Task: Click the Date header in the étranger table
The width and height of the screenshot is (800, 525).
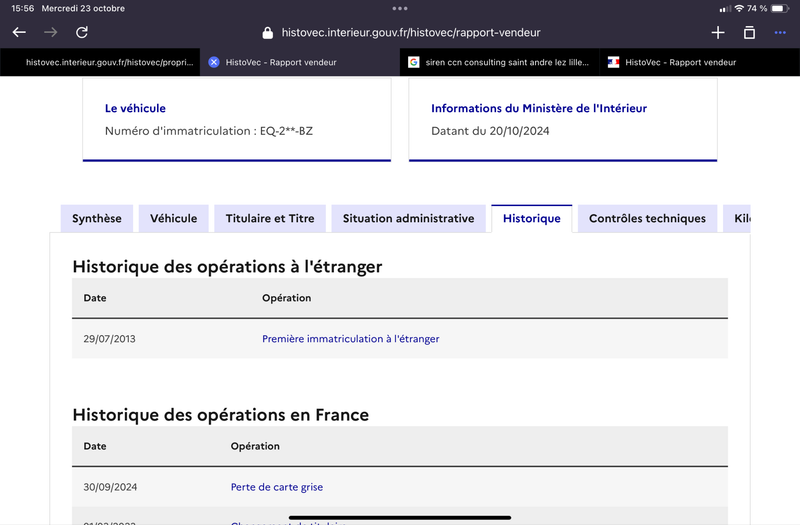Action: tap(95, 298)
